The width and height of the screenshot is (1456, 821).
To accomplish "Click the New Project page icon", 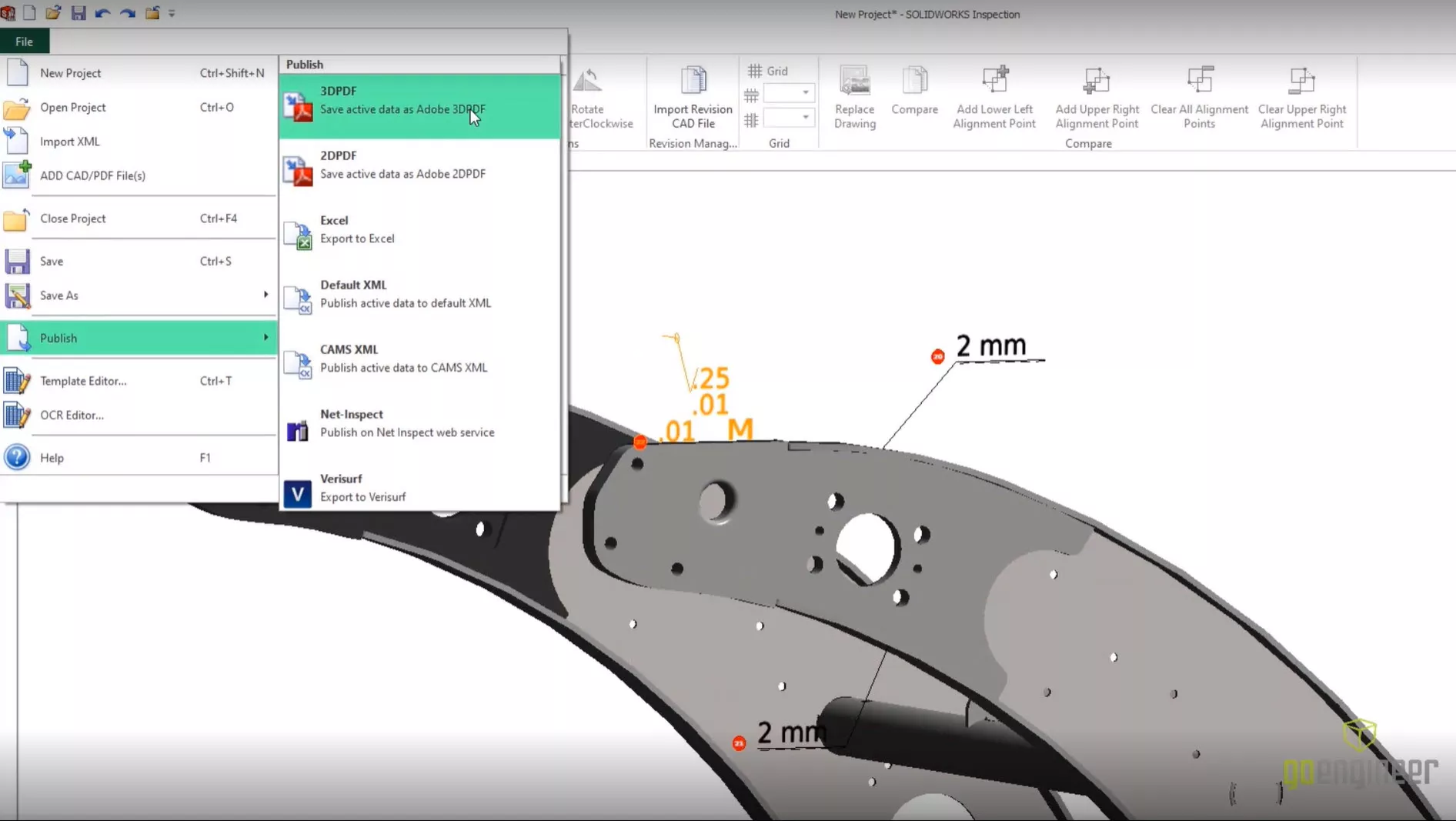I will coord(17,72).
